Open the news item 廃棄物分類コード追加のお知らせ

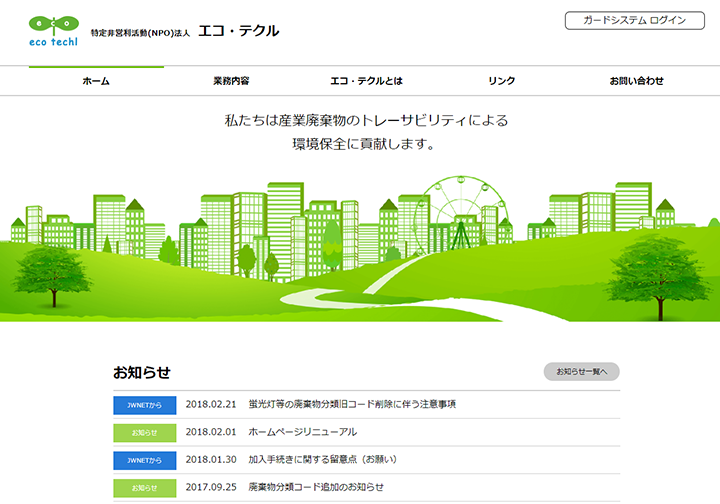pos(316,487)
